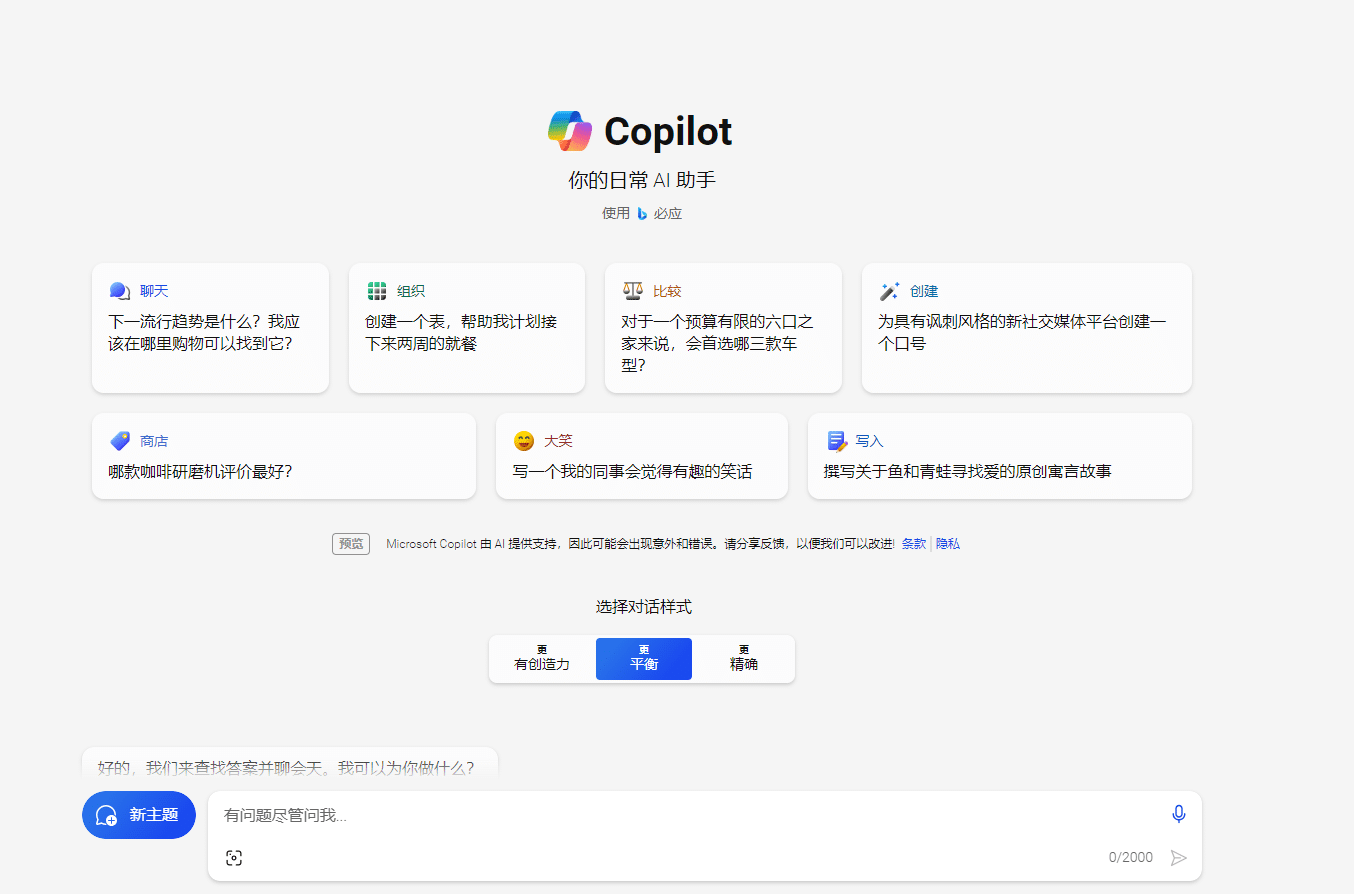Click the Microsoft Copilot AI disclaimer text
The width and height of the screenshot is (1354, 894).
(640, 544)
